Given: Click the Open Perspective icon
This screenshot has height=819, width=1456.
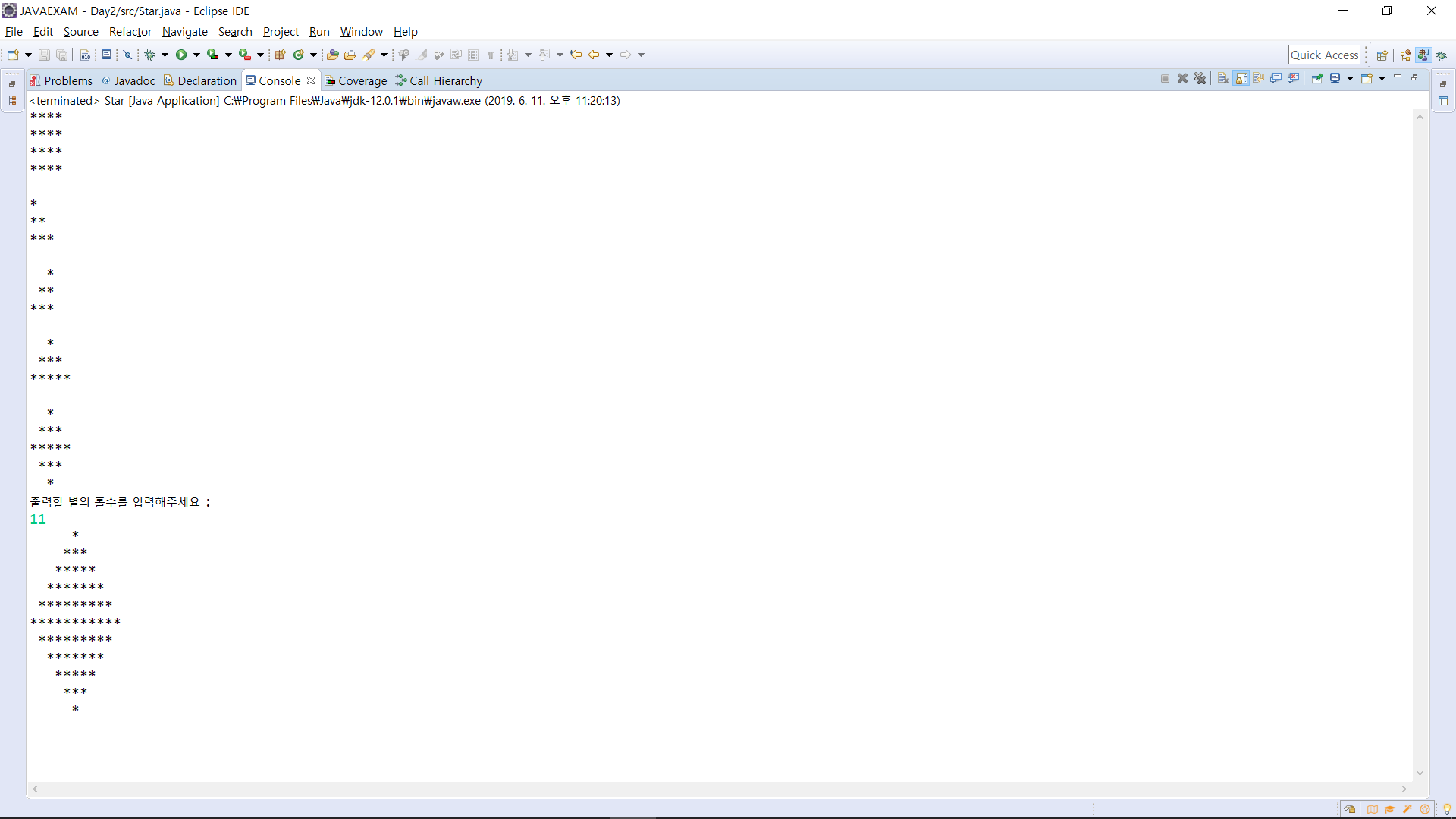Looking at the screenshot, I should (1382, 55).
